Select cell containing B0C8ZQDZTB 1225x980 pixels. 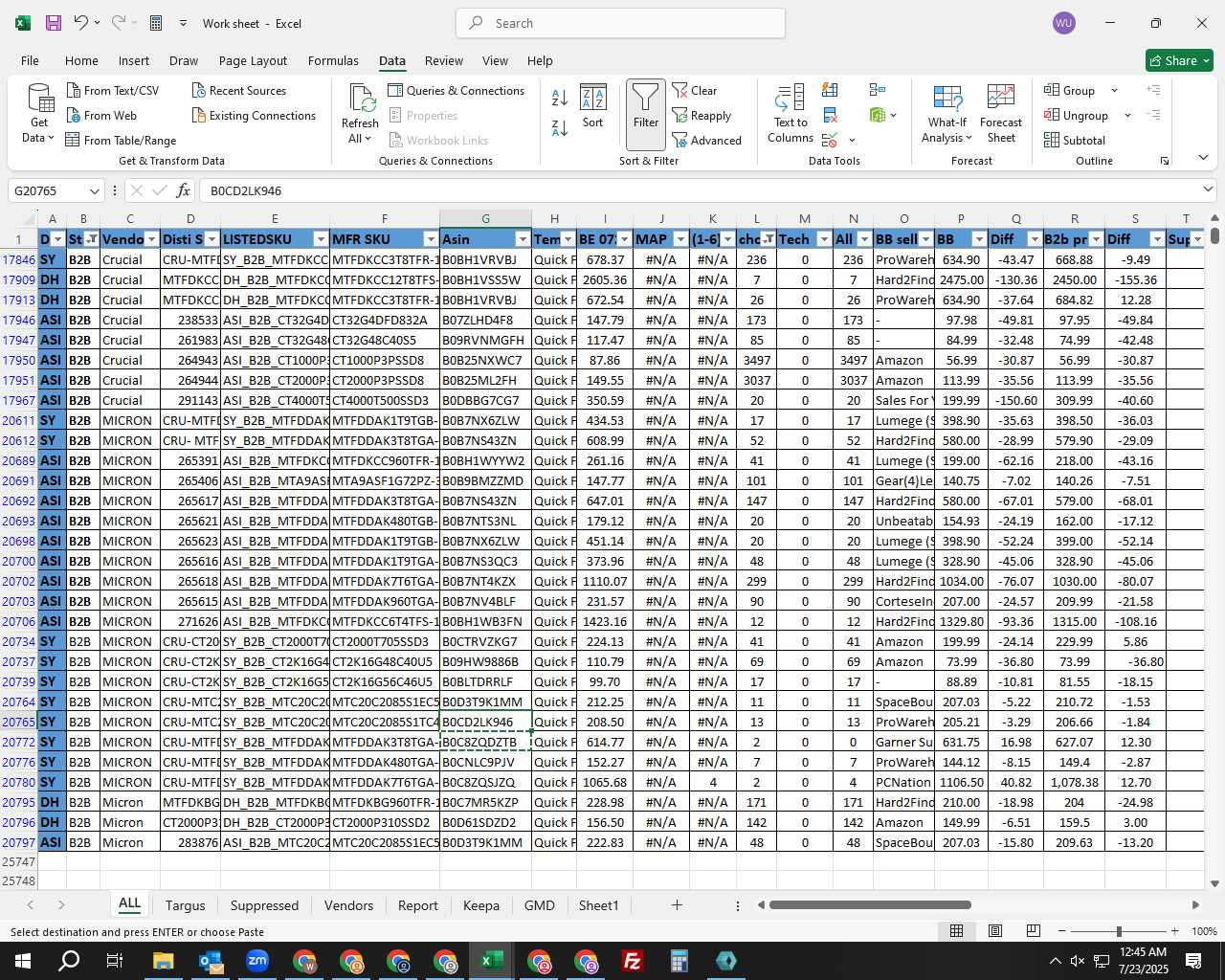pyautogui.click(x=485, y=742)
